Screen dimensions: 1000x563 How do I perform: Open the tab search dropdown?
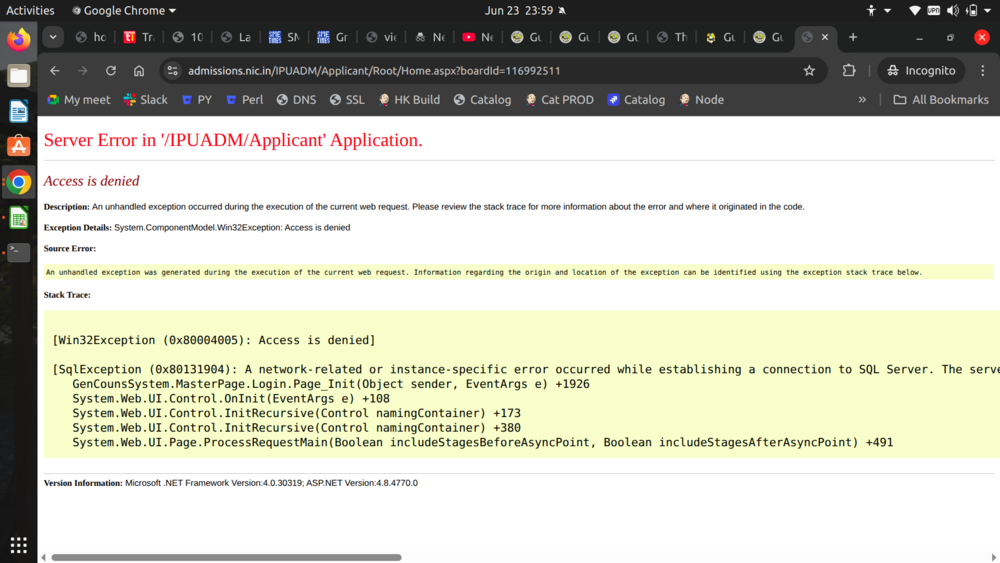pos(53,37)
